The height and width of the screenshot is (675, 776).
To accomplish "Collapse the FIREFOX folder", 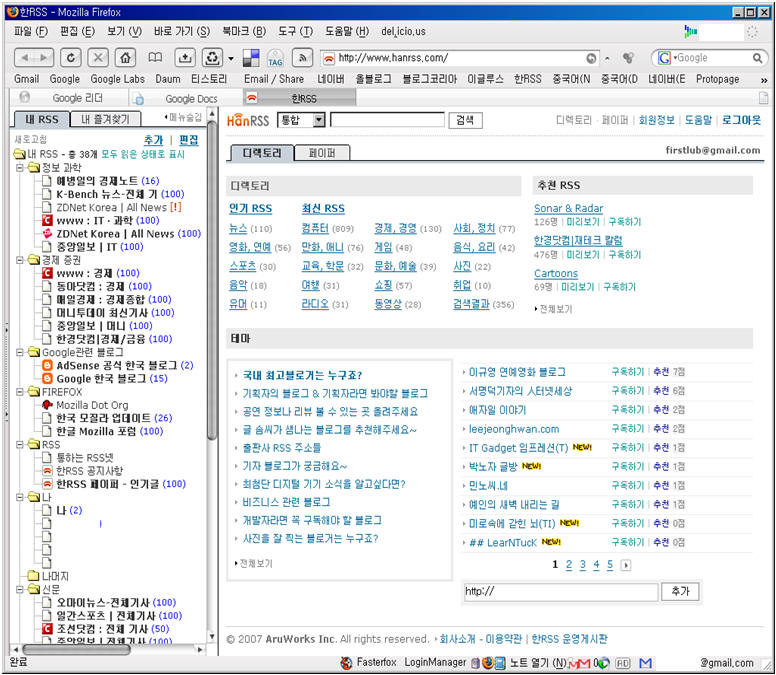I will tap(20, 392).
